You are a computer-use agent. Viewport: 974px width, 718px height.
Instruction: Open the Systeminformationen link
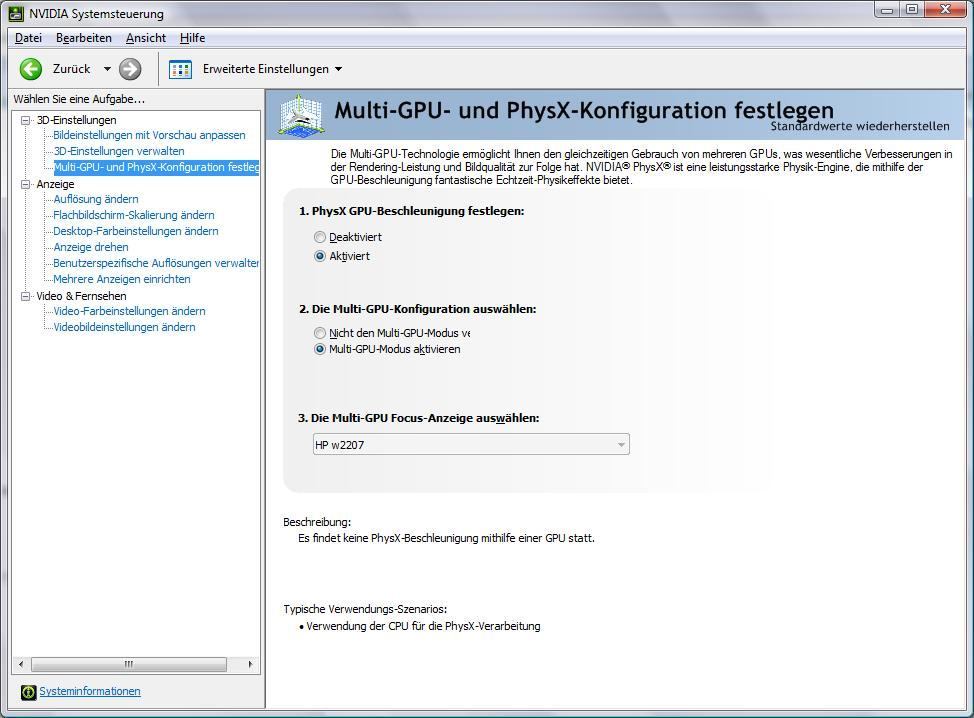(x=90, y=691)
